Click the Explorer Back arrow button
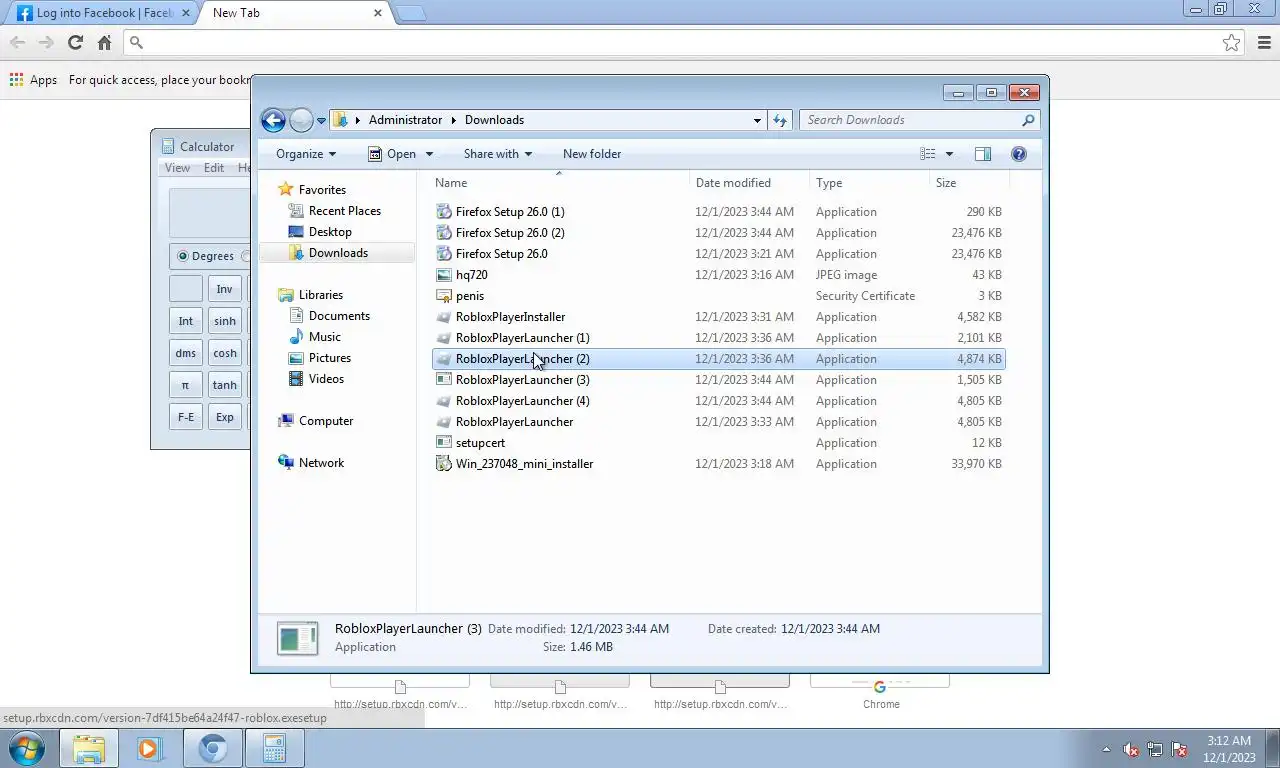Viewport: 1280px width, 768px height. 273,120
